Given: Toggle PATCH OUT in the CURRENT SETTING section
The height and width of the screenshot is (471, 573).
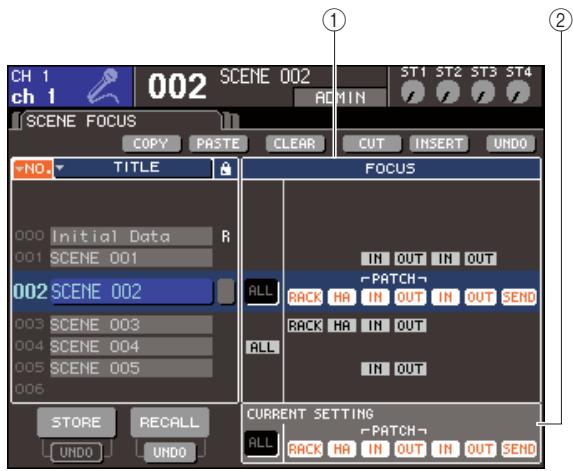Looking at the screenshot, I should pos(410,449).
